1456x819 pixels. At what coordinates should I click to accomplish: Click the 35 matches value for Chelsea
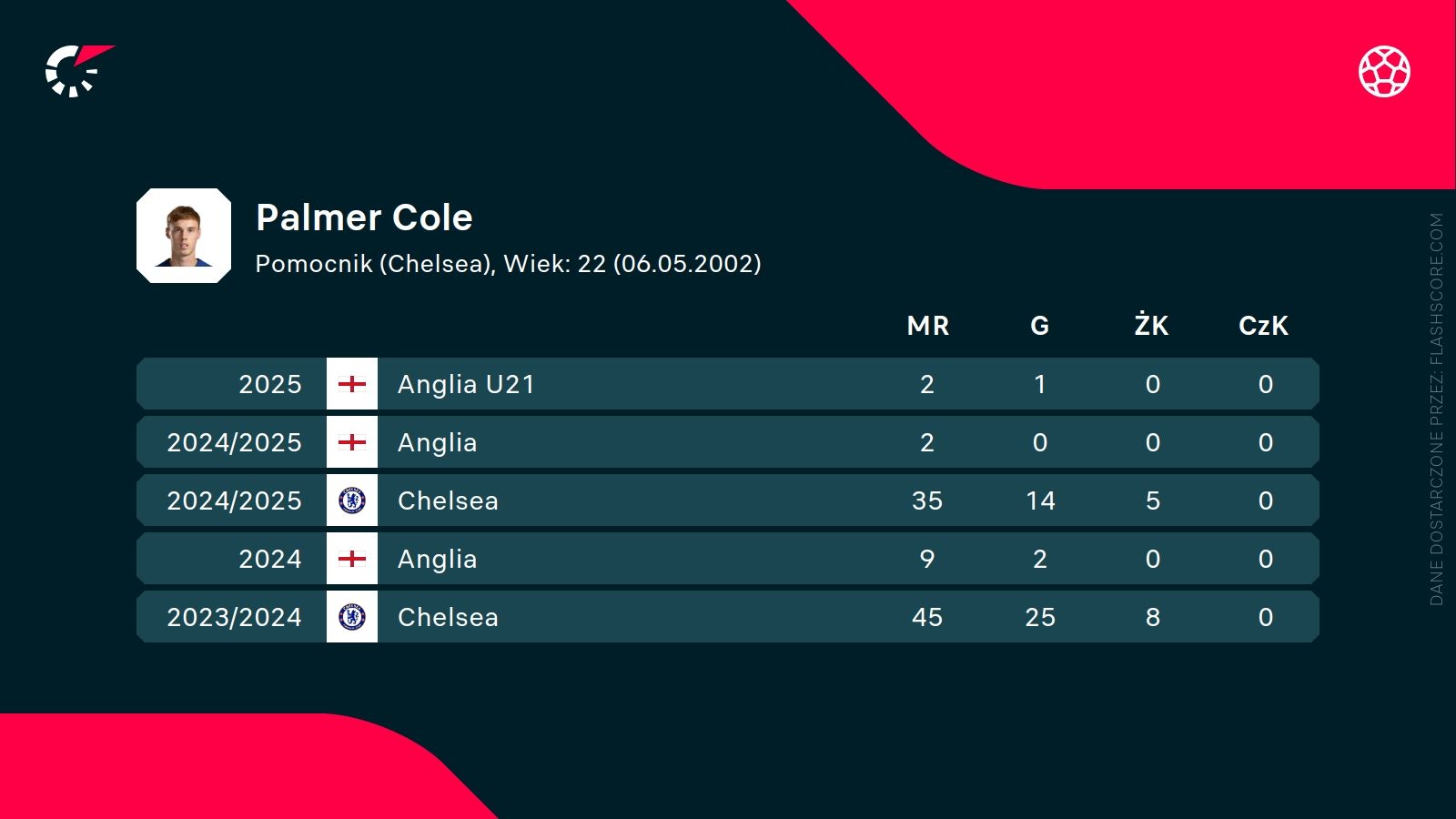pyautogui.click(x=927, y=500)
